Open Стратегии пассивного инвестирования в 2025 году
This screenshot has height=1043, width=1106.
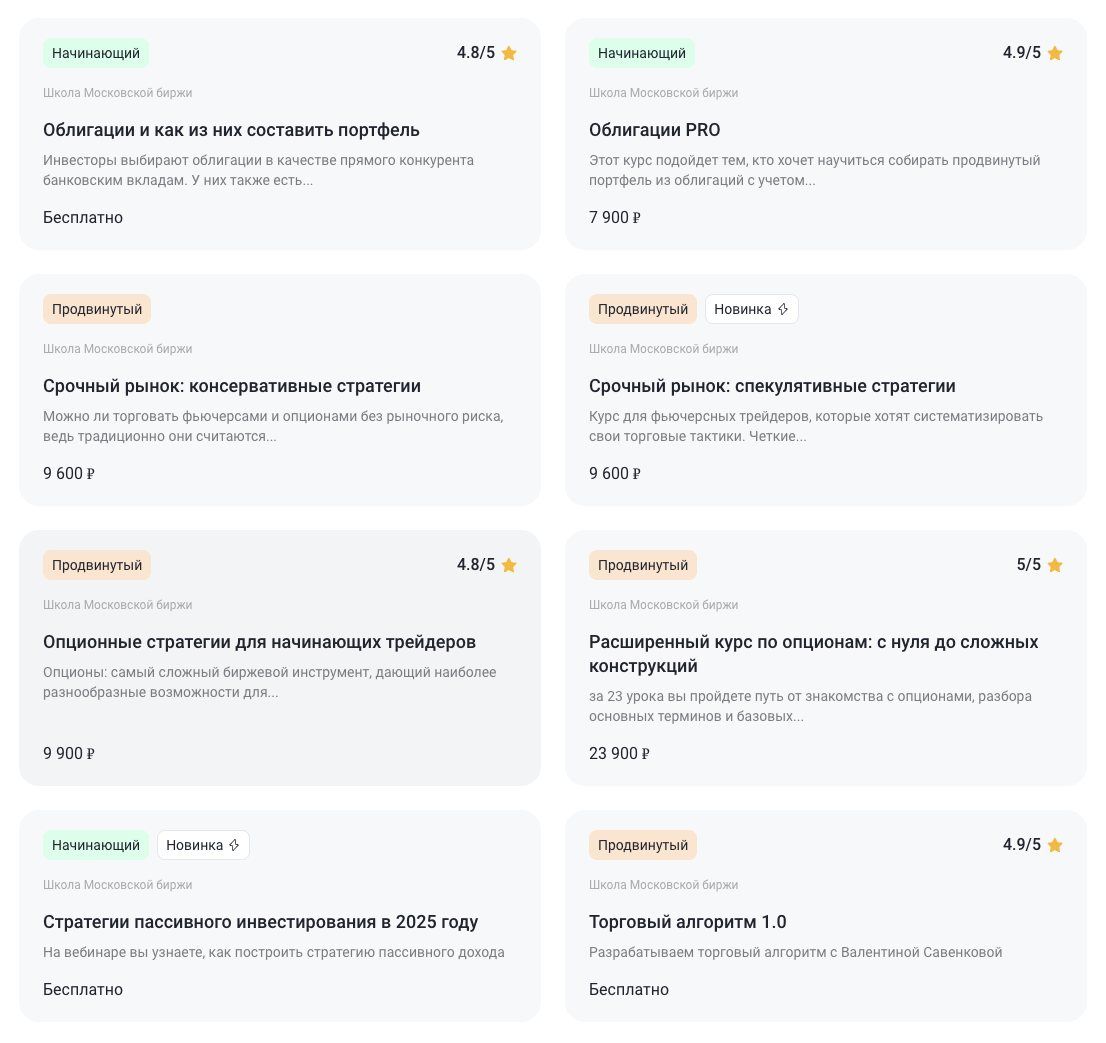pos(260,922)
